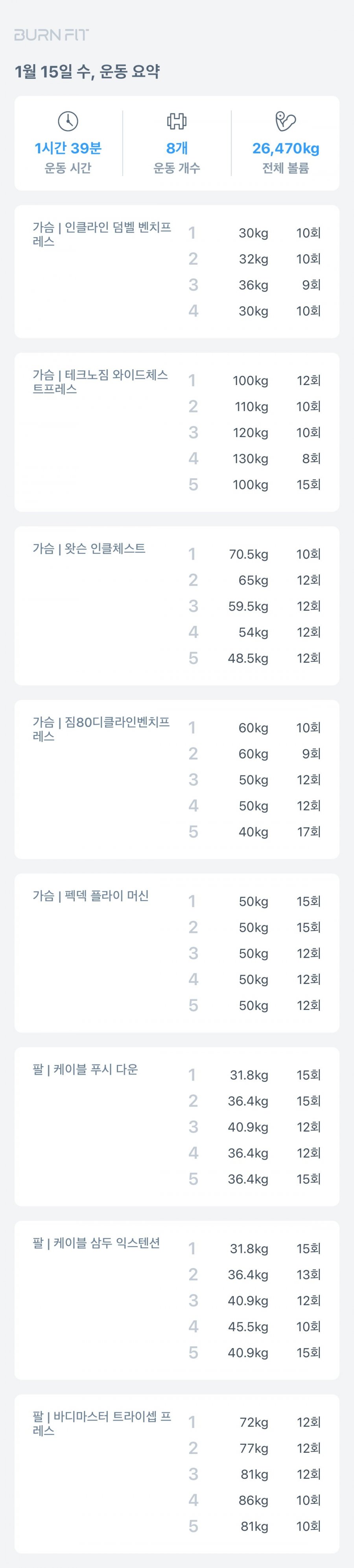The height and width of the screenshot is (1568, 354).
Task: Open the 펙덱 플라이 머신 exercise title
Action: (91, 895)
